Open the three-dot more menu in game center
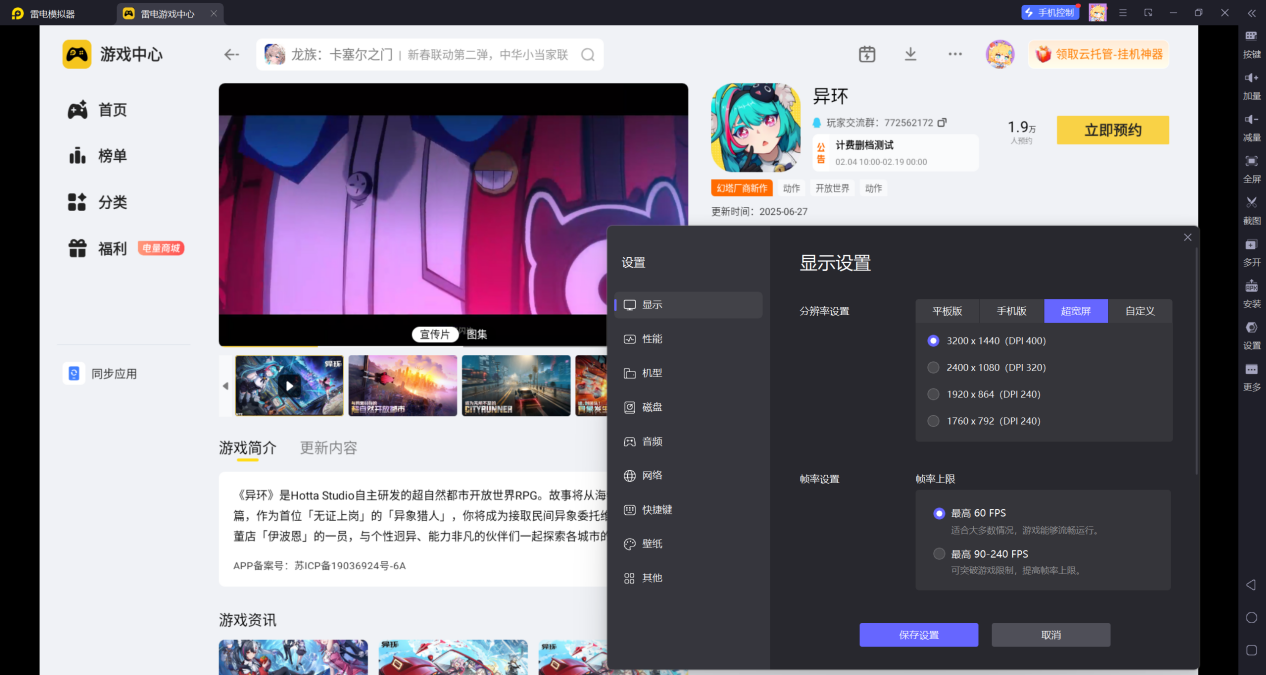This screenshot has width=1266, height=675. click(x=955, y=55)
